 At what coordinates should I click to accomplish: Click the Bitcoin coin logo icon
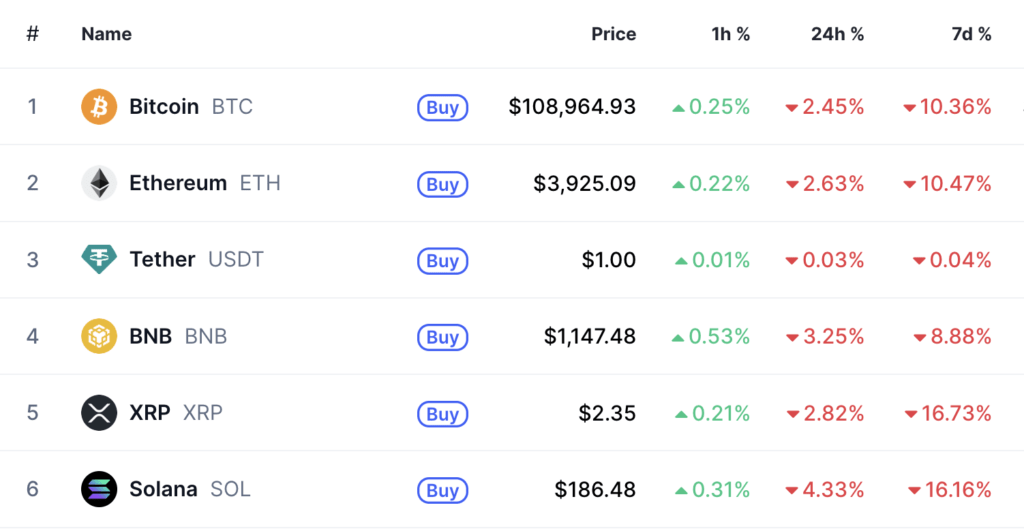[x=99, y=107]
